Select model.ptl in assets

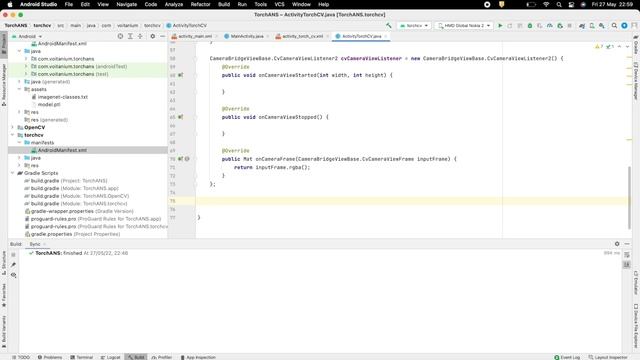click(x=49, y=104)
